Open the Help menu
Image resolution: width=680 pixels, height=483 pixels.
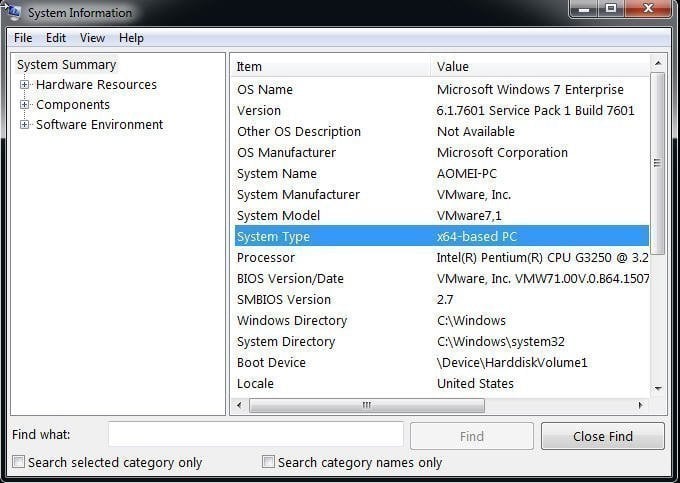pyautogui.click(x=131, y=38)
